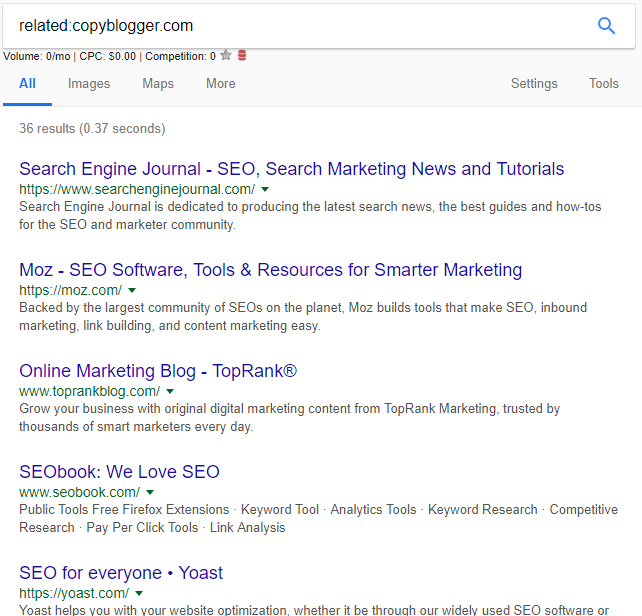
Task: Click the grey star icon beside Competition
Action: (x=226, y=56)
